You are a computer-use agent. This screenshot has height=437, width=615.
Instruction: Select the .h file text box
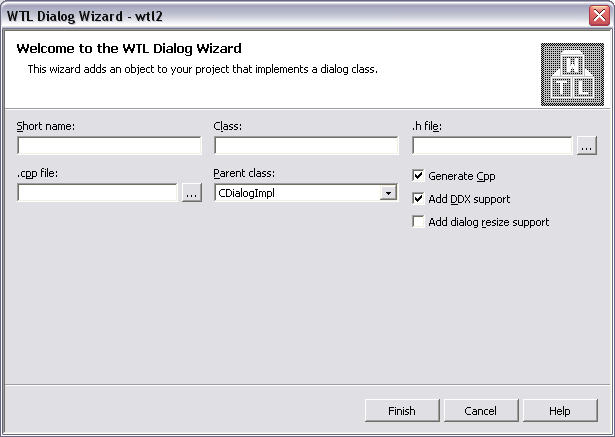[492, 146]
